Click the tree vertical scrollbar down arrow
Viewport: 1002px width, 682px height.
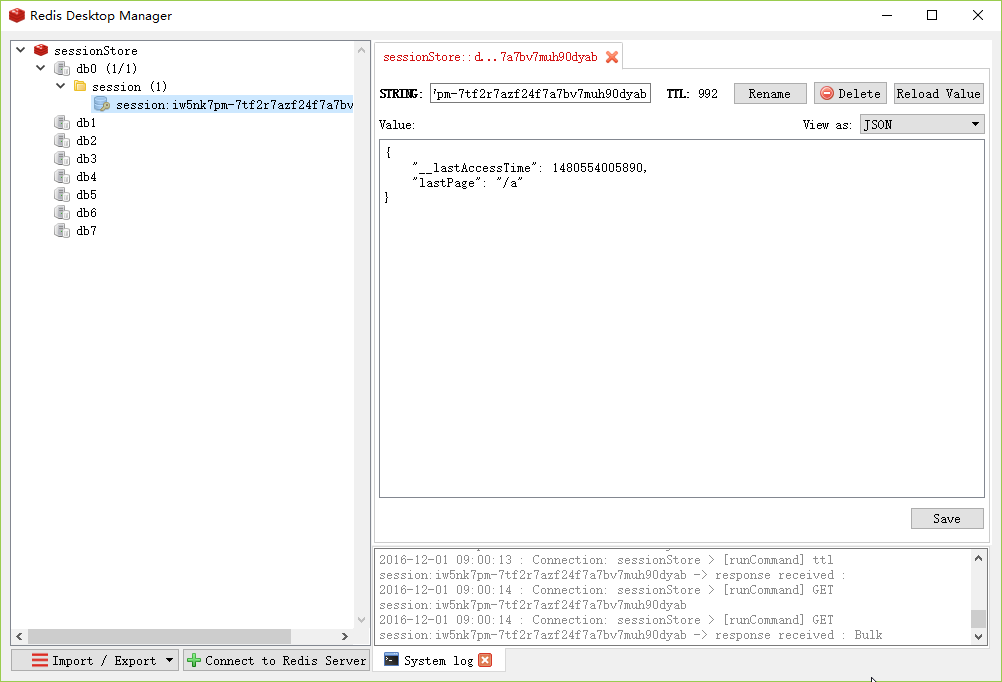[x=361, y=620]
